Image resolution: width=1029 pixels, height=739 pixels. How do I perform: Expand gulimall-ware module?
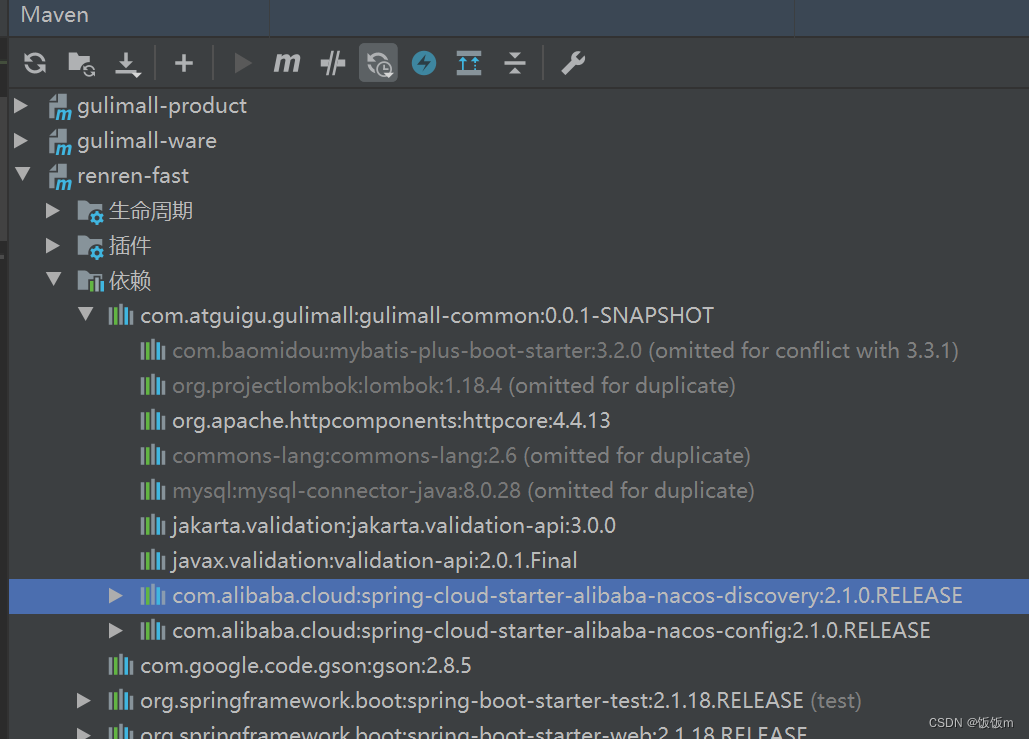(x=21, y=140)
